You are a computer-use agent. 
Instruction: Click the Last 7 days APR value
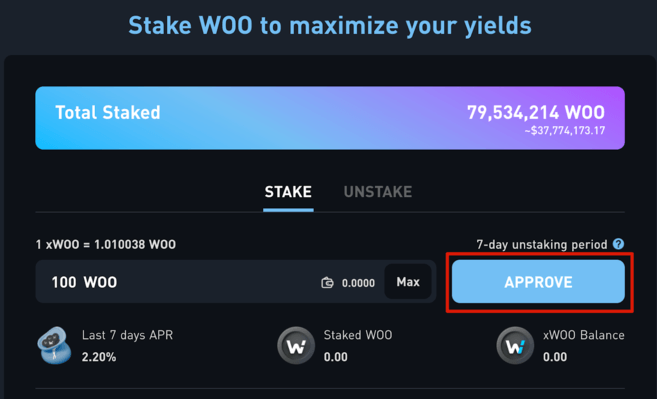(x=99, y=357)
